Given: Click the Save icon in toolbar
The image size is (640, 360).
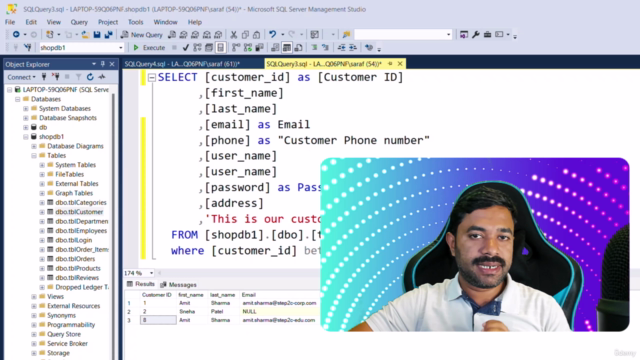Looking at the screenshot, I should tap(97, 35).
